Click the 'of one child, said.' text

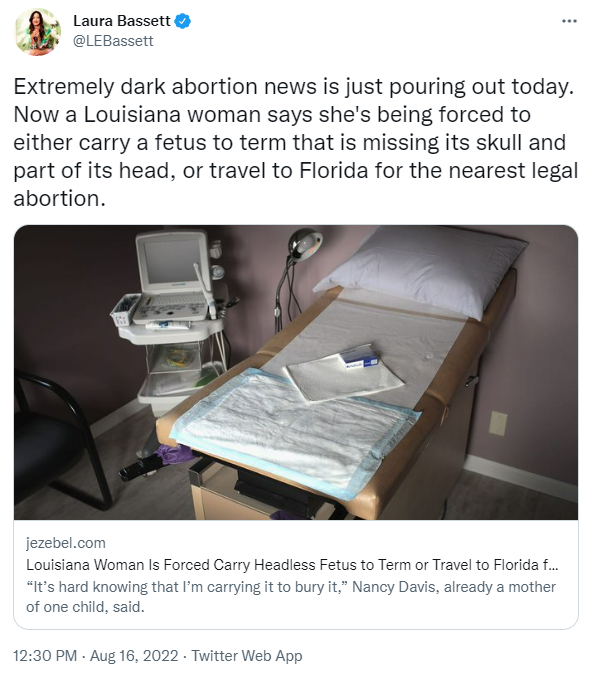[x=85, y=607]
